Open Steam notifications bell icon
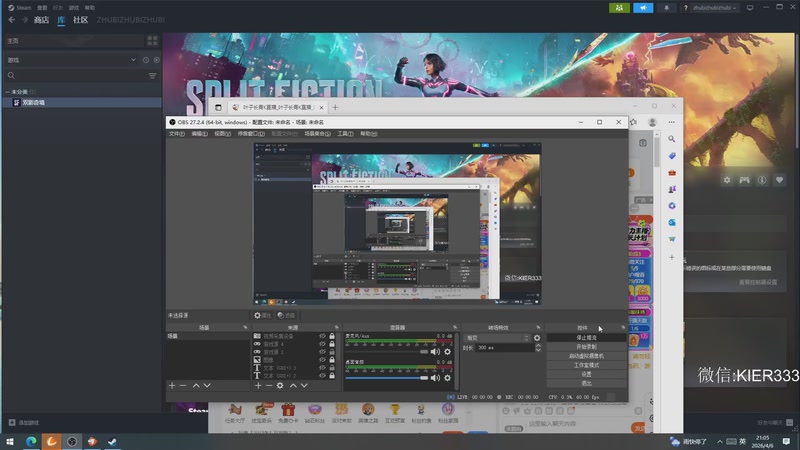Viewport: 800px width, 450px height. 666,8
